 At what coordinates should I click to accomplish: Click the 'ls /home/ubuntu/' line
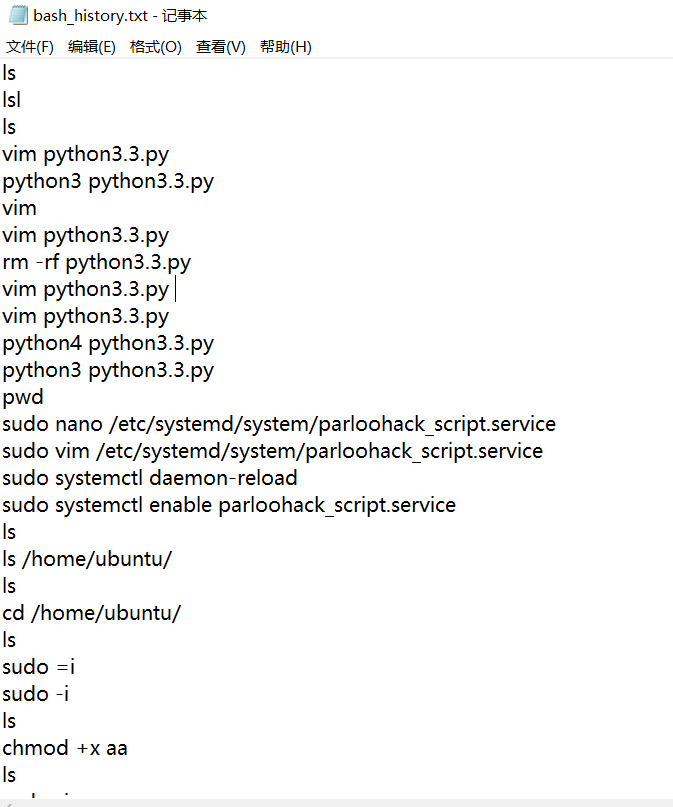click(87, 559)
